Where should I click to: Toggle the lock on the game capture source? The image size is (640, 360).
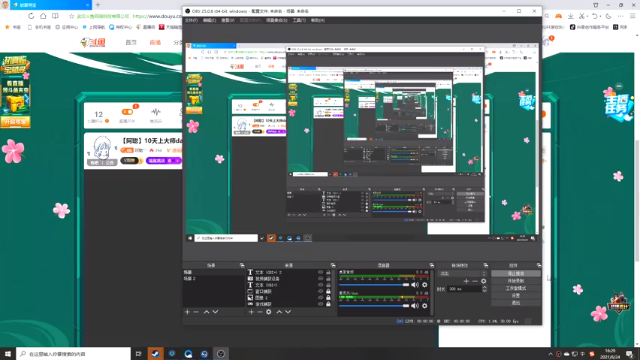328,304
